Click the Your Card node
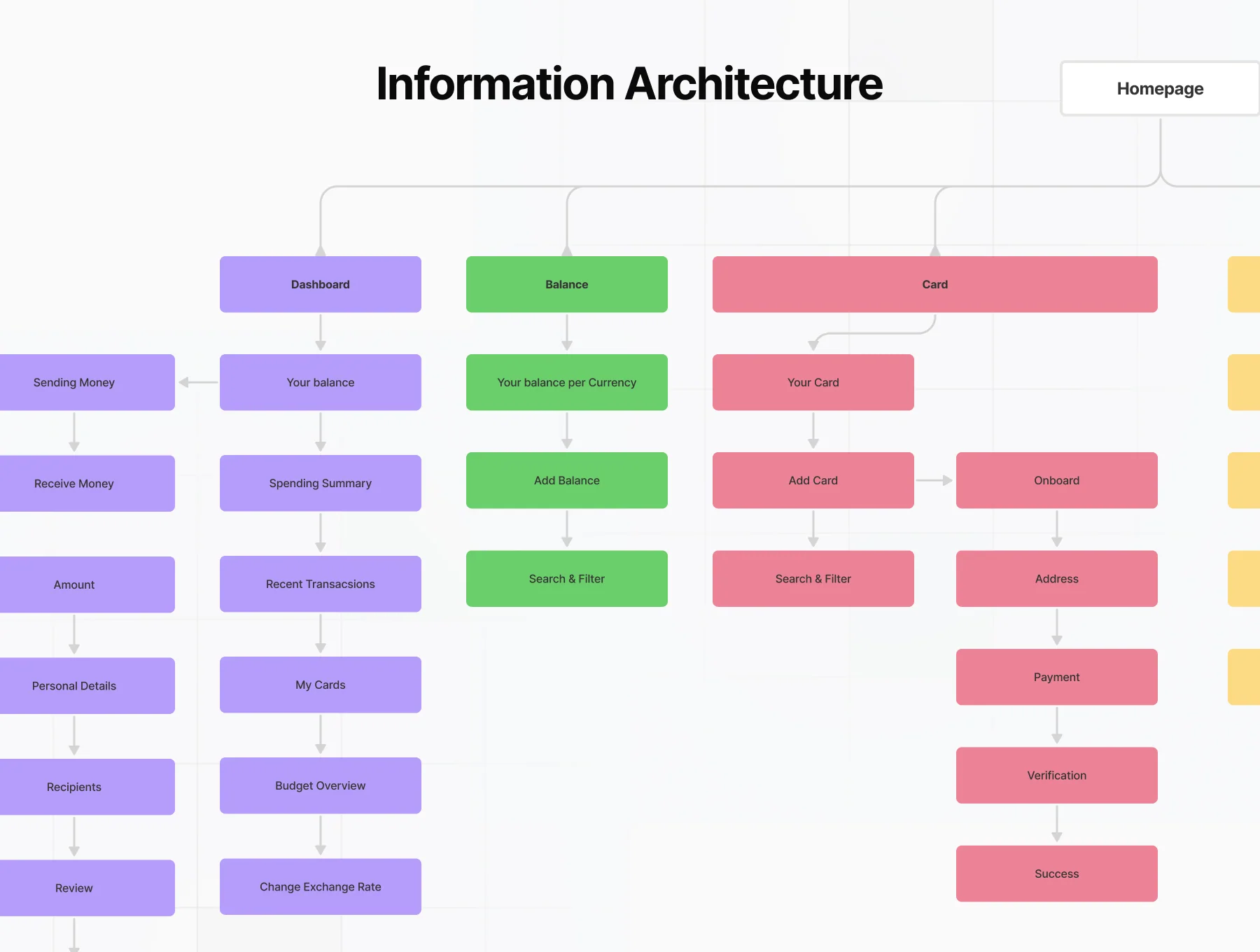The image size is (1260, 952). (813, 382)
